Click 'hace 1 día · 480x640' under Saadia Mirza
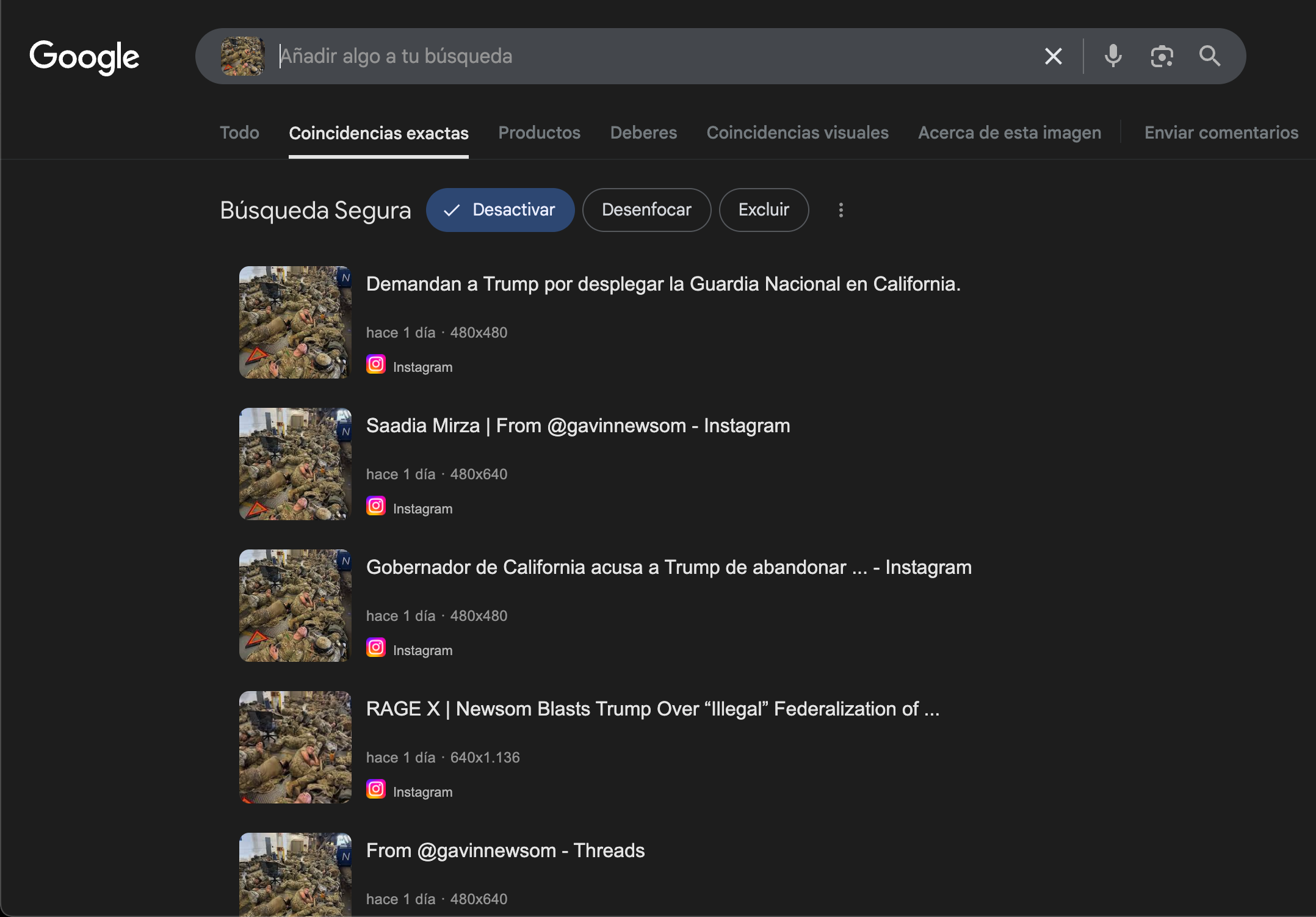The height and width of the screenshot is (917, 1316). pos(436,474)
